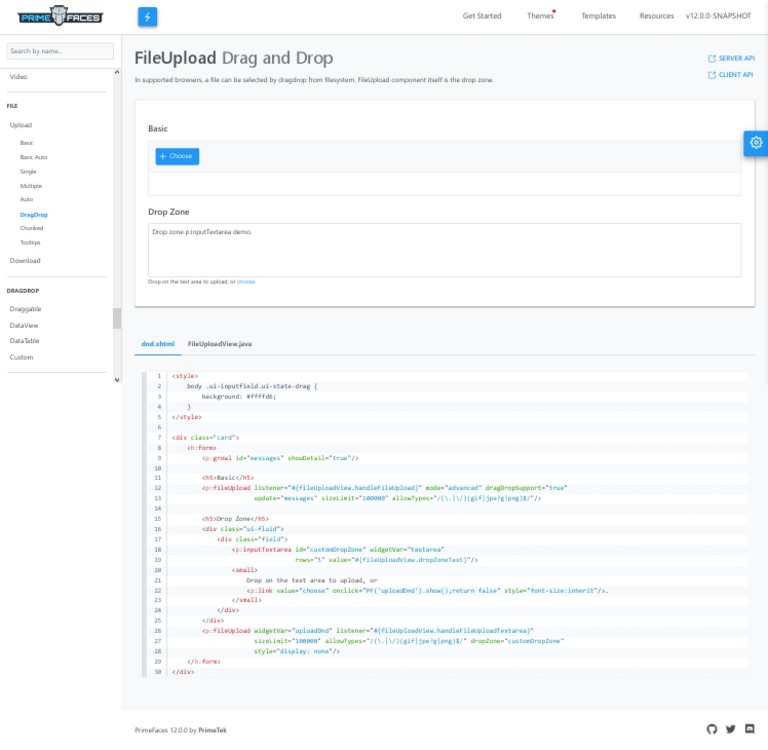Image resolution: width=768 pixels, height=750 pixels.
Task: Open the Themes menu
Action: [540, 16]
